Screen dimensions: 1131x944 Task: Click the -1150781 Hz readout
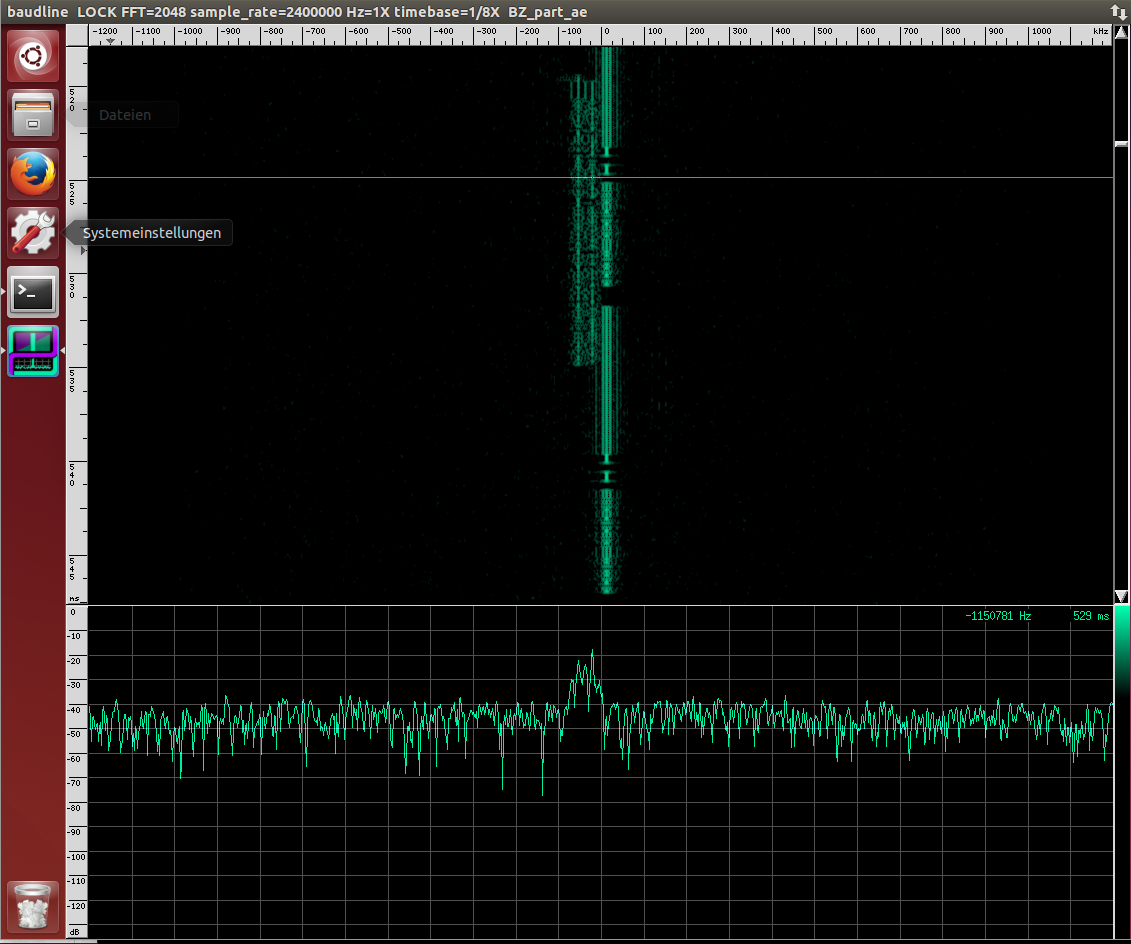click(998, 616)
